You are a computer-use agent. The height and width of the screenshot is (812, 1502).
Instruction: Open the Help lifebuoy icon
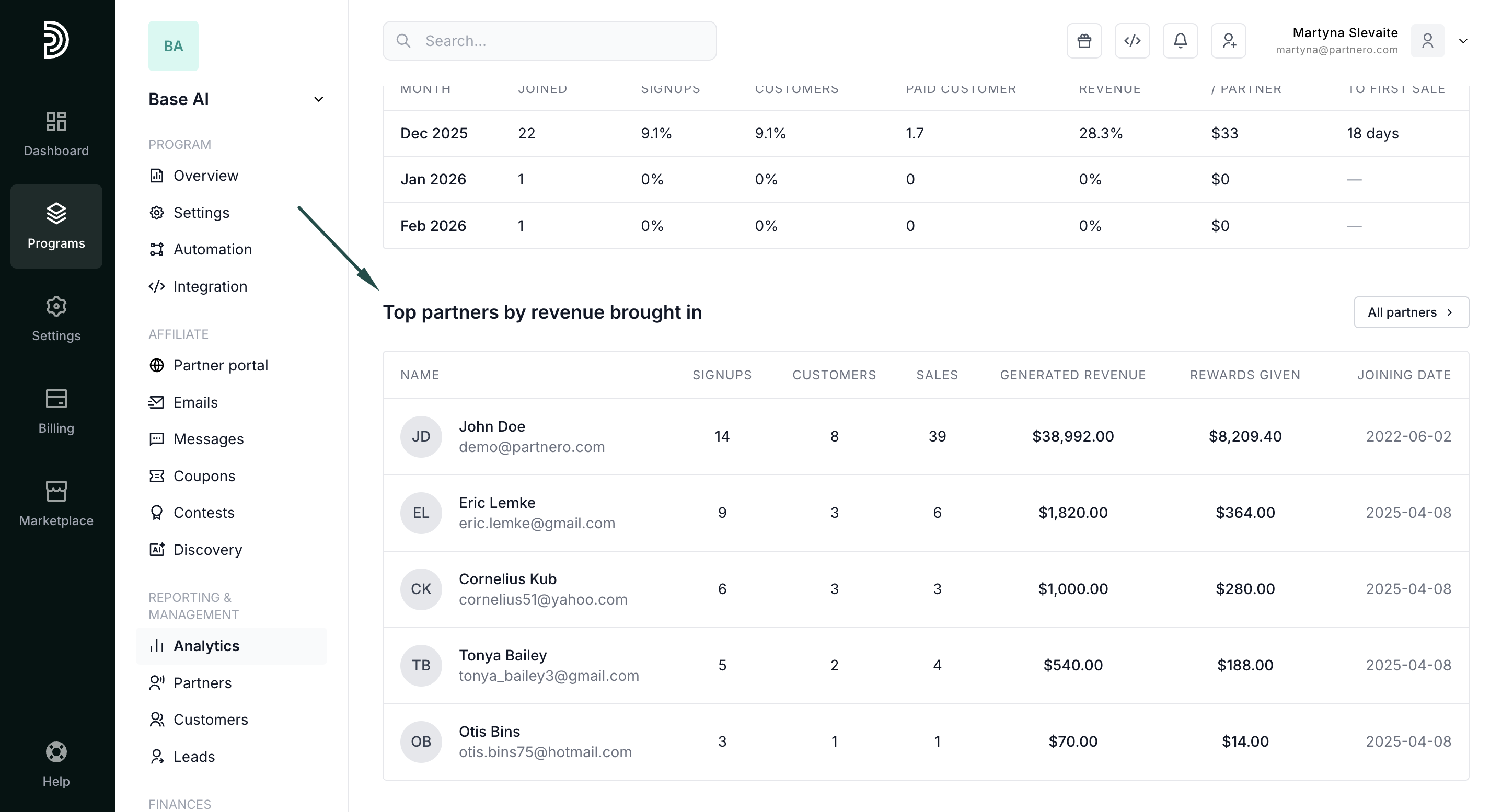click(x=56, y=763)
